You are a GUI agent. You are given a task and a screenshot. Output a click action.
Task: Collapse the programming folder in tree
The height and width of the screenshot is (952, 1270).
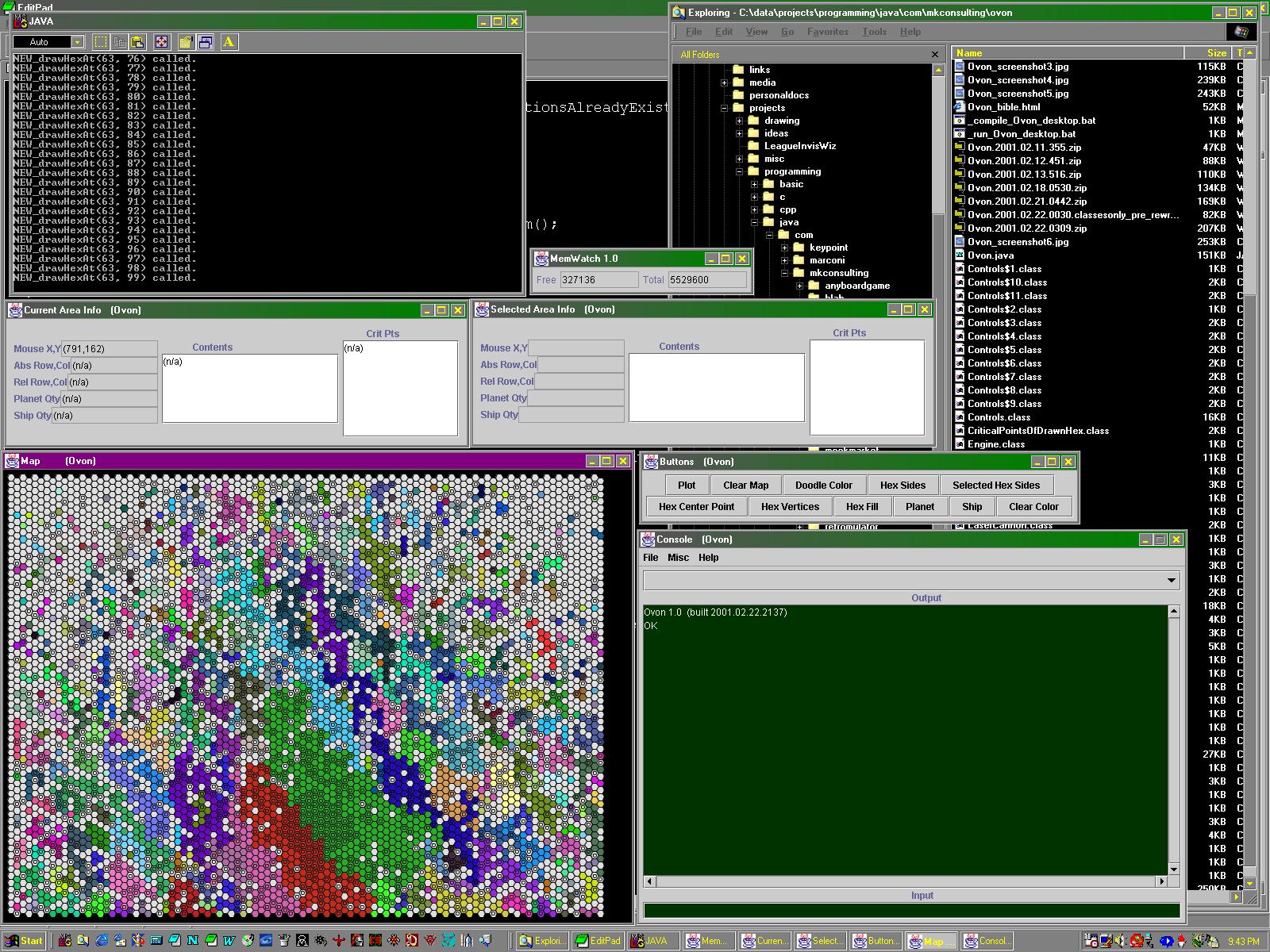[739, 171]
